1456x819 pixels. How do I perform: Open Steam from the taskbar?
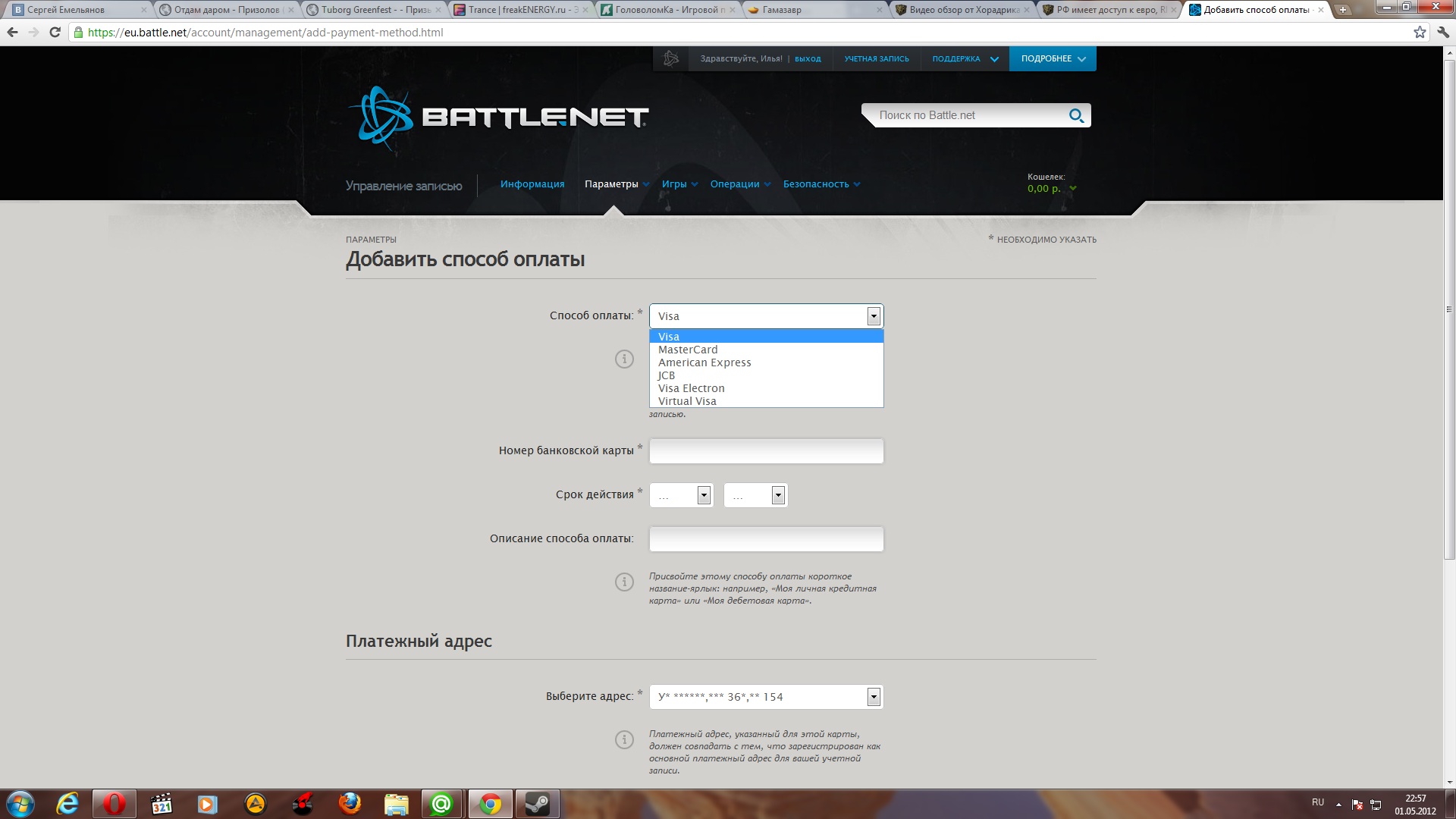point(537,803)
